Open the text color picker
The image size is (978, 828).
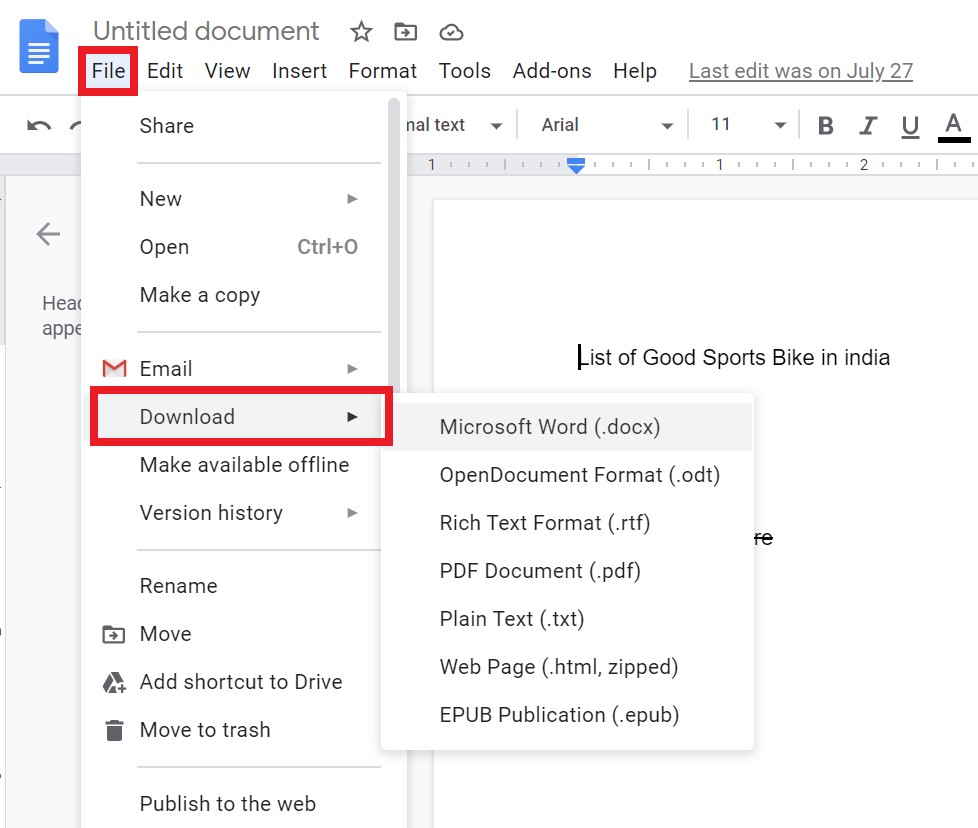954,127
